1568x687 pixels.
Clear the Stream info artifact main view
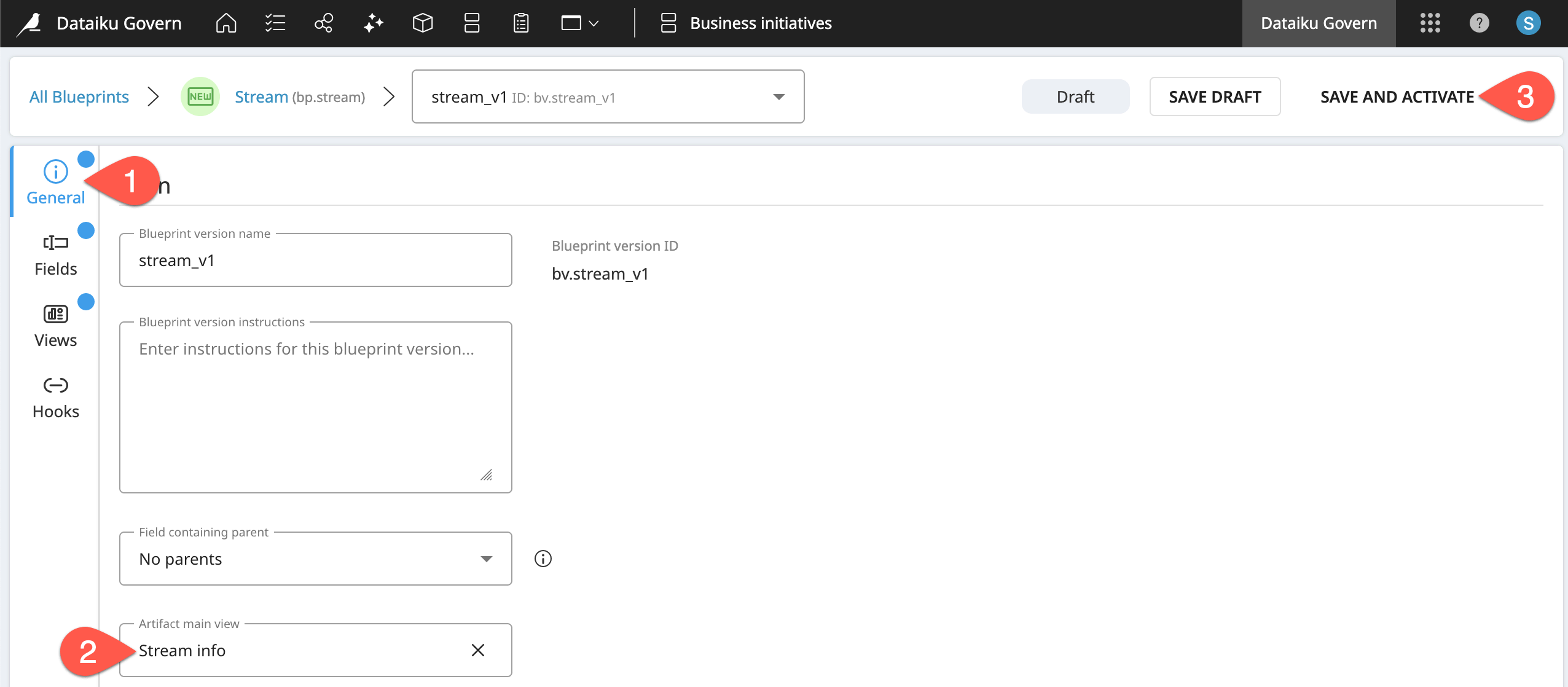point(478,650)
